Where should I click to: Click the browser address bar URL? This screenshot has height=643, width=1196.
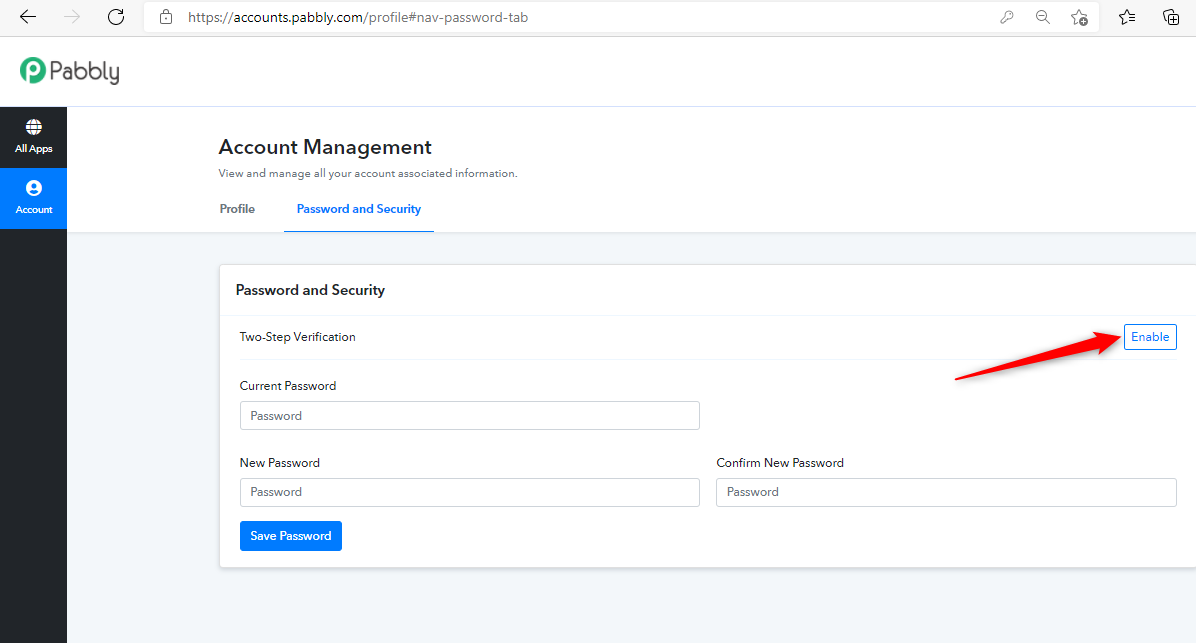pos(358,17)
